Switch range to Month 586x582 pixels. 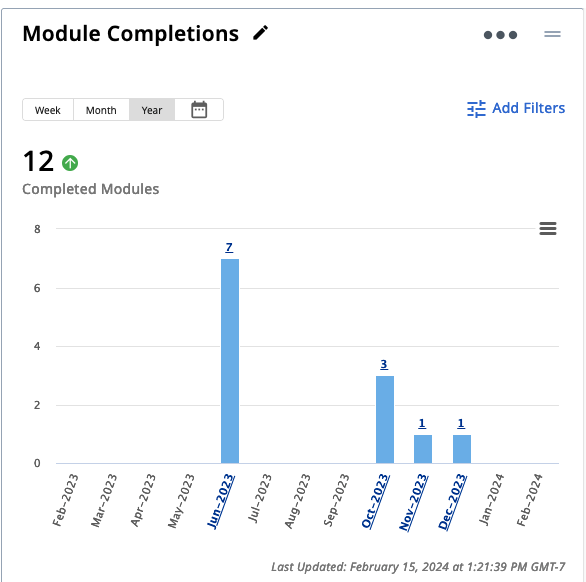click(101, 110)
